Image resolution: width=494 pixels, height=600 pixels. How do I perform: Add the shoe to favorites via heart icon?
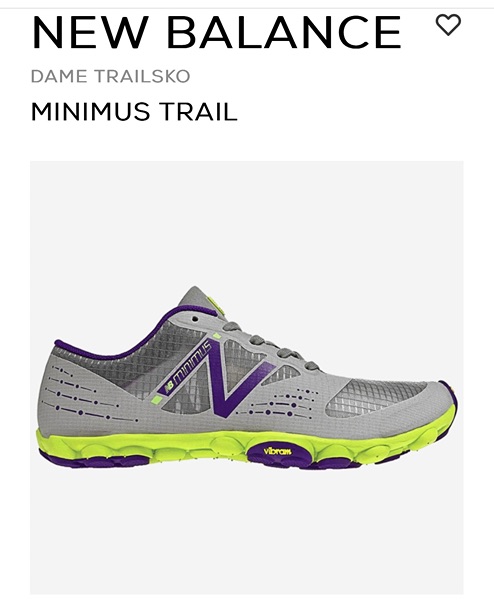click(x=448, y=25)
